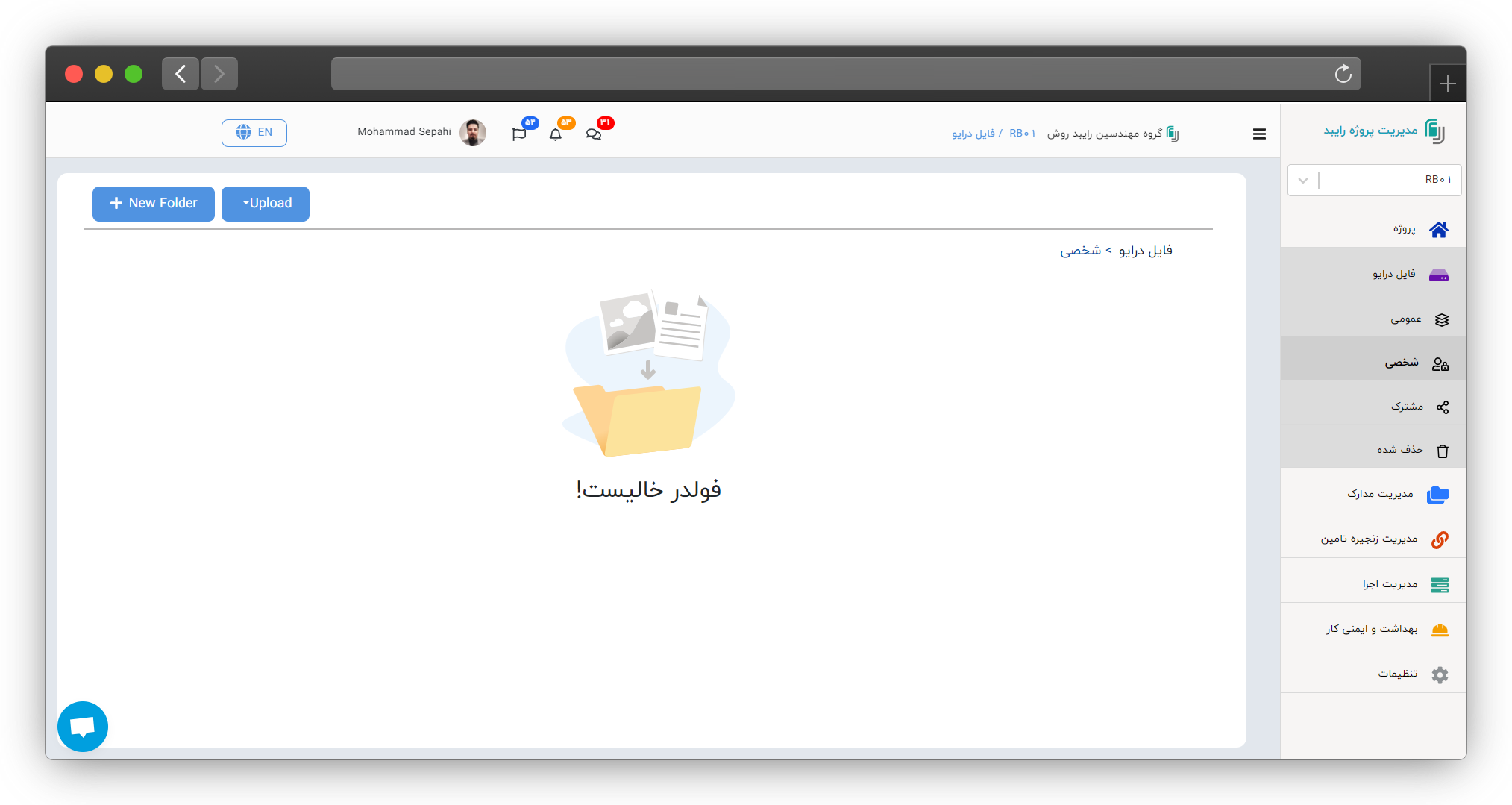Switch language with the EN globe button
The height and width of the screenshot is (805, 1512).
tap(254, 133)
